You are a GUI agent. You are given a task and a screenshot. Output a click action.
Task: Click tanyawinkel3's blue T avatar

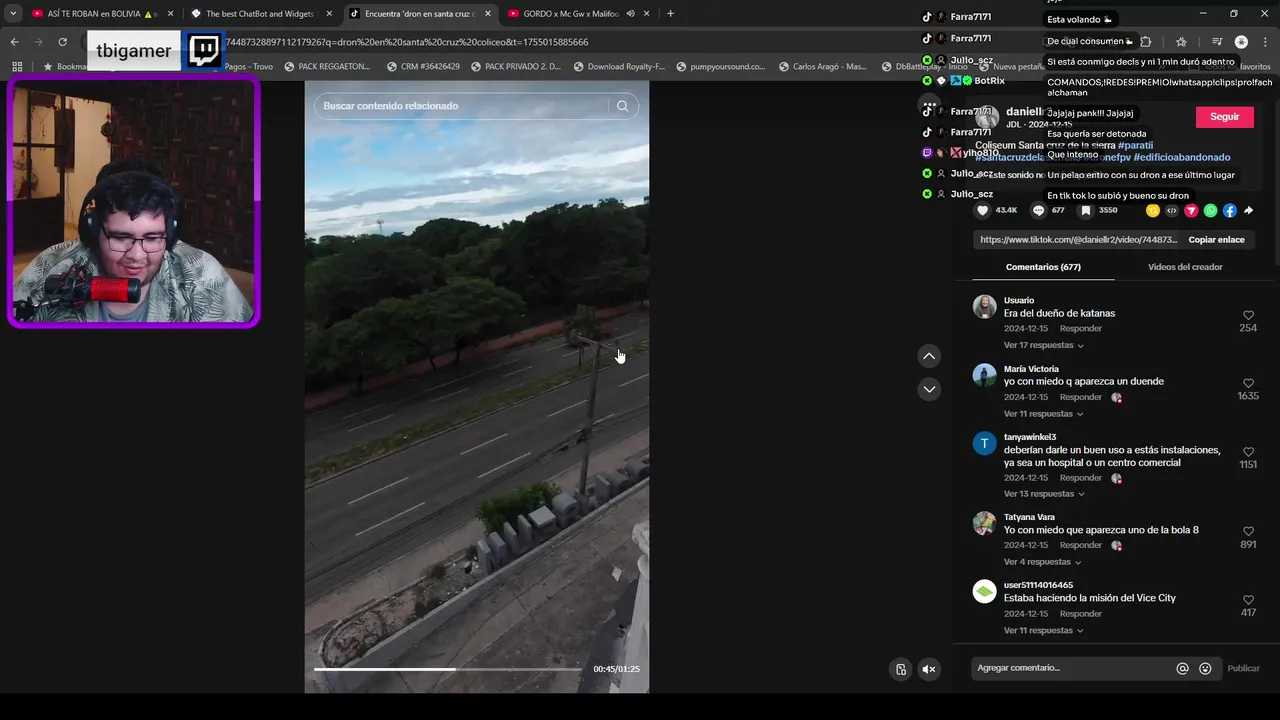pos(985,444)
